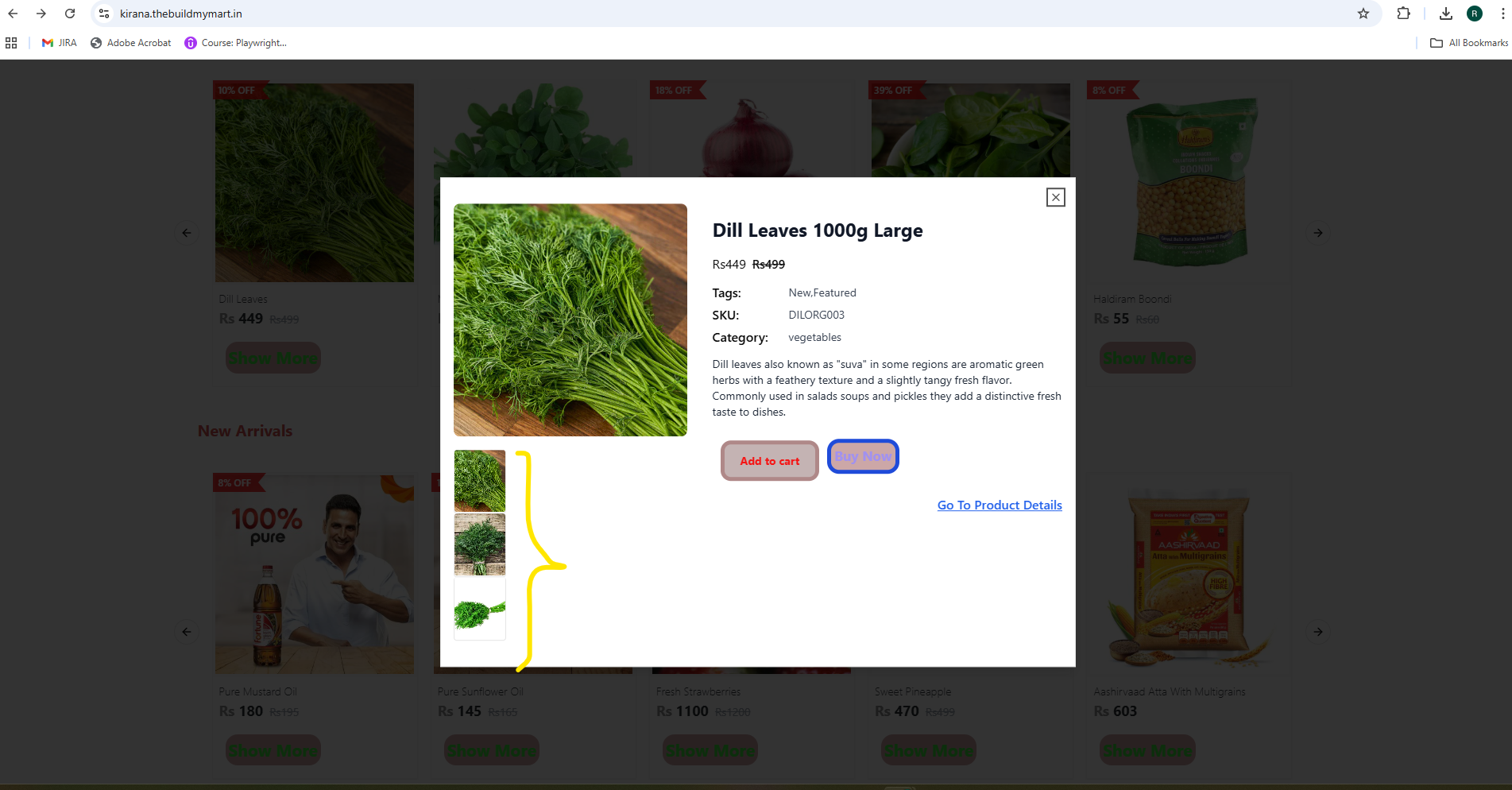Viewport: 1512px width, 790px height.
Task: Open the browser downloads icon
Action: 1446,14
